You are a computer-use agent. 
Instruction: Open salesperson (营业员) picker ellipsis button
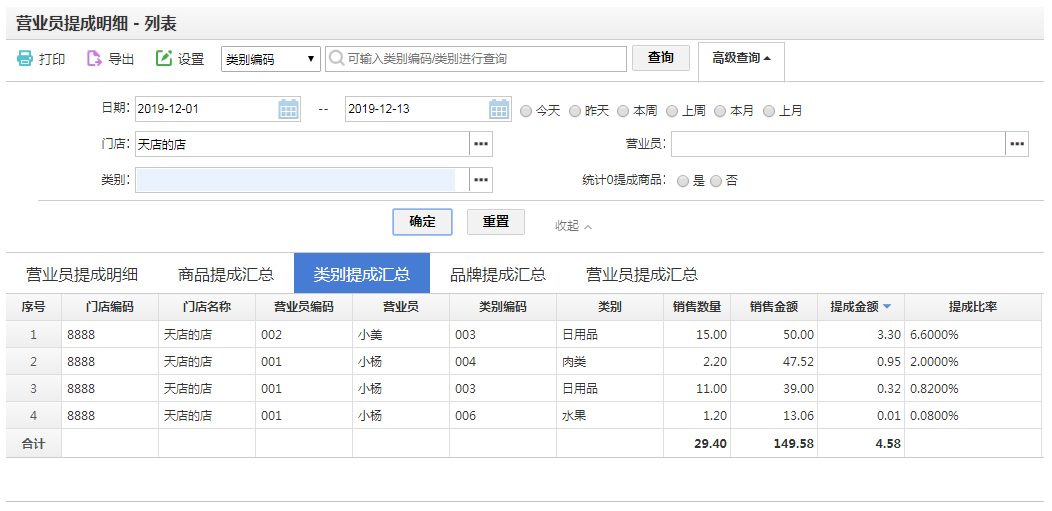(x=1017, y=144)
